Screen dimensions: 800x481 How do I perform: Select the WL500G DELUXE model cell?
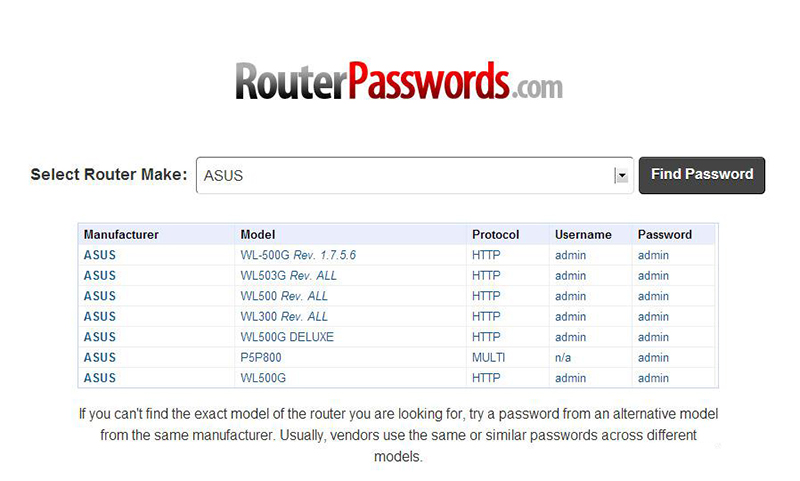click(287, 337)
